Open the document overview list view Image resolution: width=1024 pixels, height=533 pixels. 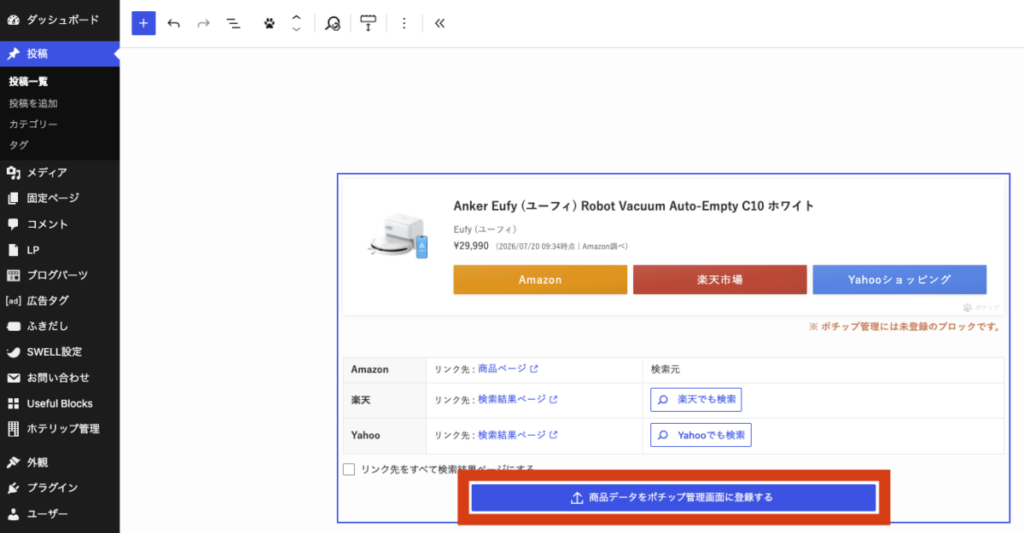pyautogui.click(x=233, y=24)
